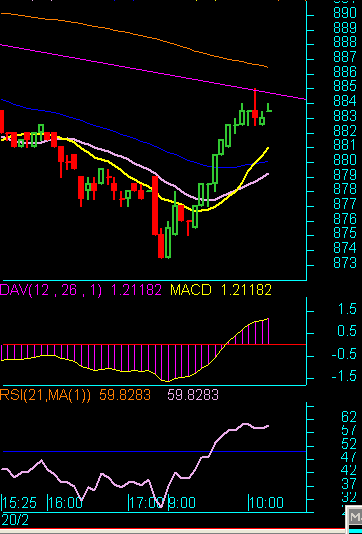Click the 888 price axis label
The height and width of the screenshot is (534, 362).
tap(345, 42)
